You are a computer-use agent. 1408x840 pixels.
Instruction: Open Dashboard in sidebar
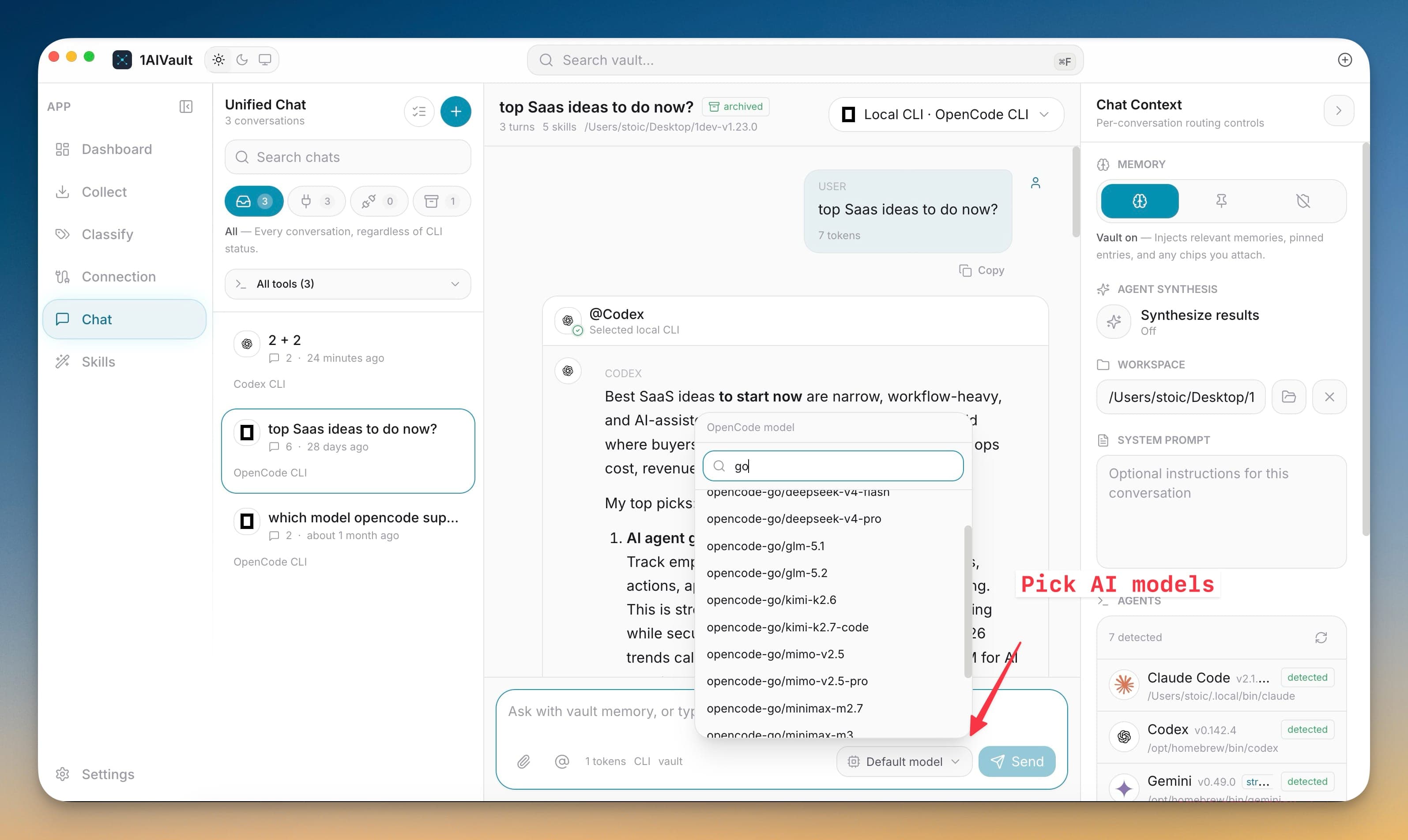coord(124,150)
